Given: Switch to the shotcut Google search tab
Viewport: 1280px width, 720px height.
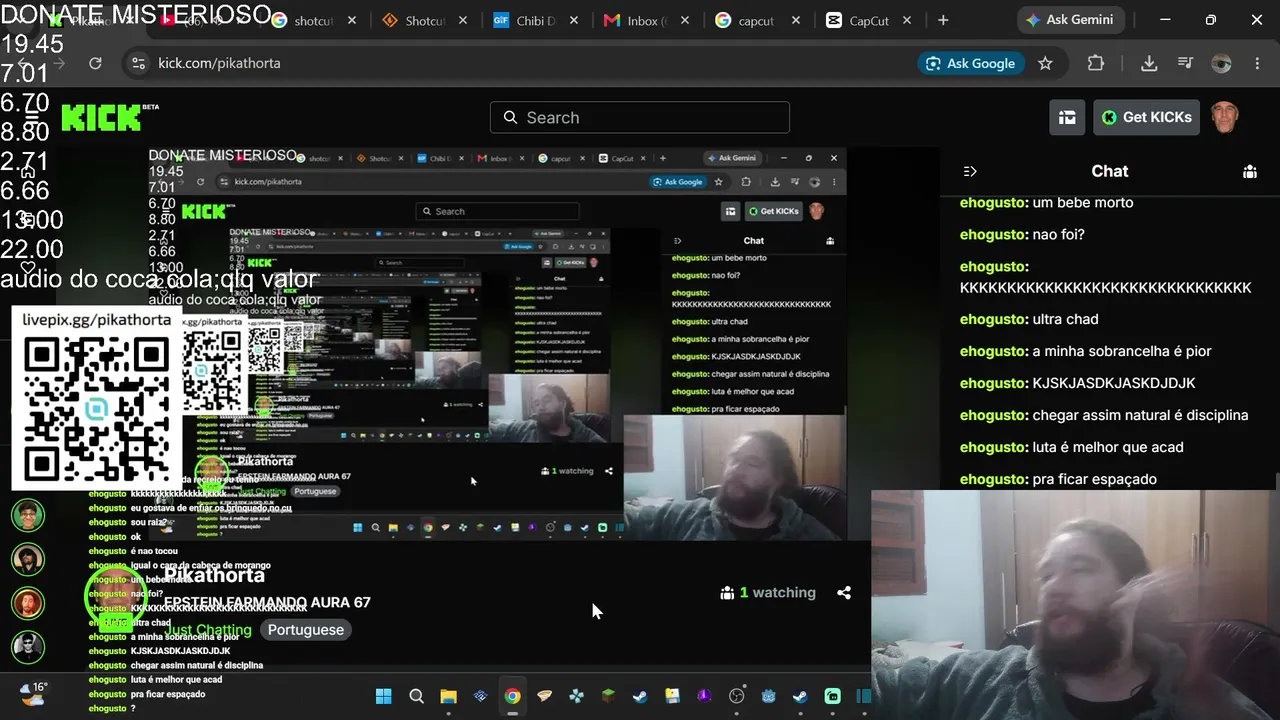Looking at the screenshot, I should point(313,20).
